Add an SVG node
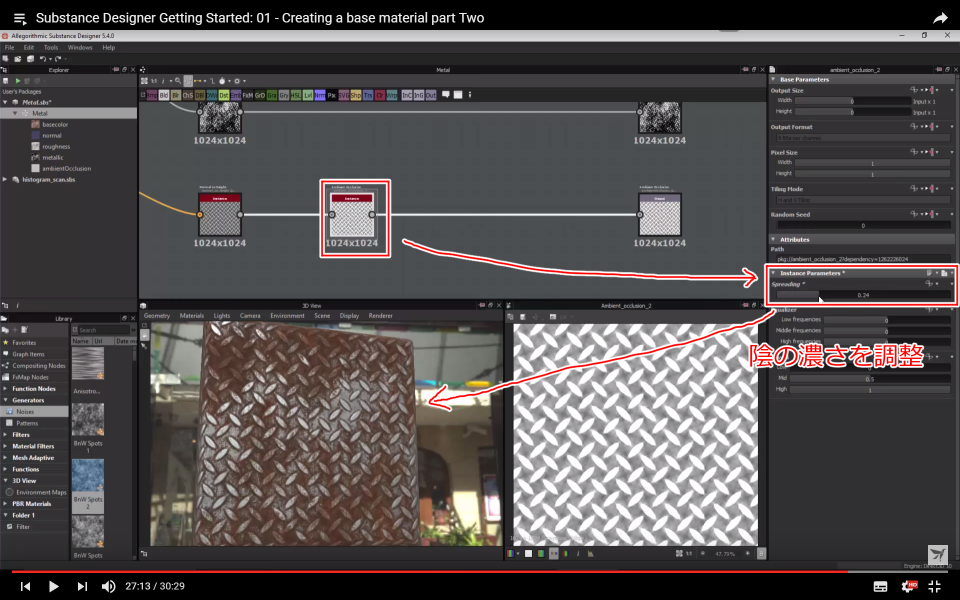 (x=343, y=96)
